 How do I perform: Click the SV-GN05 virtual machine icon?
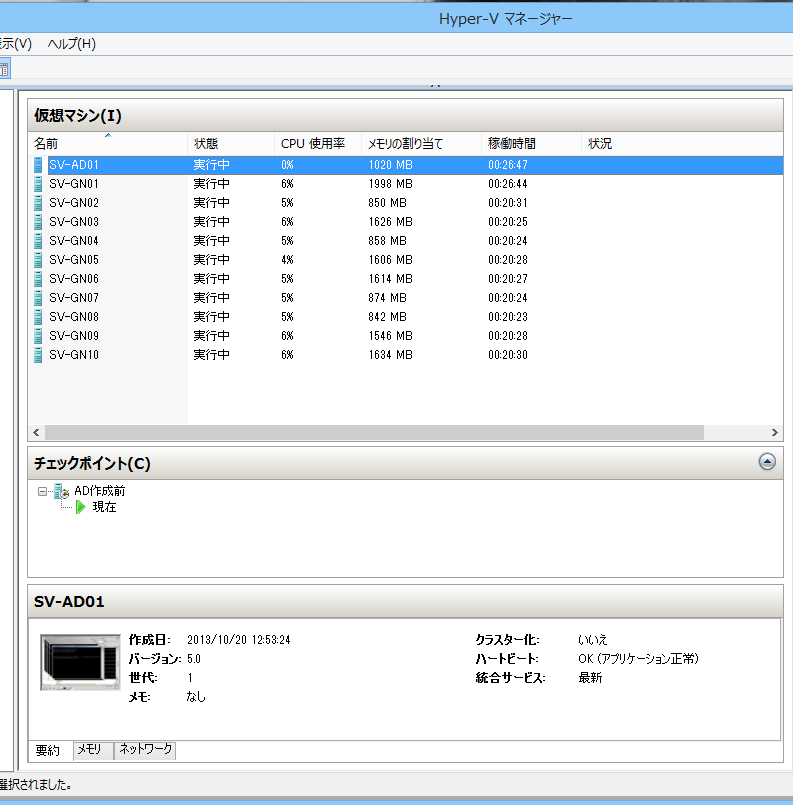(x=38, y=260)
